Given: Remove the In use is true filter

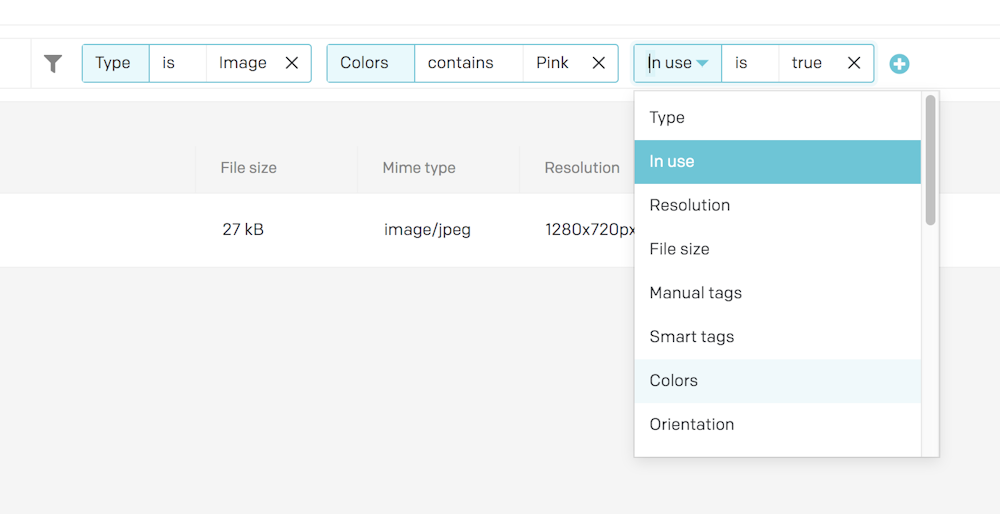Looking at the screenshot, I should [854, 63].
